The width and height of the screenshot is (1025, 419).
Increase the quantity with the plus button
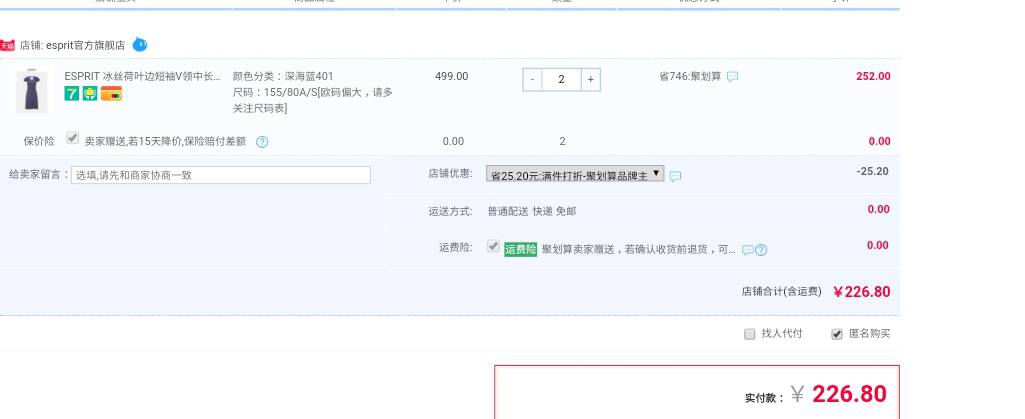590,79
